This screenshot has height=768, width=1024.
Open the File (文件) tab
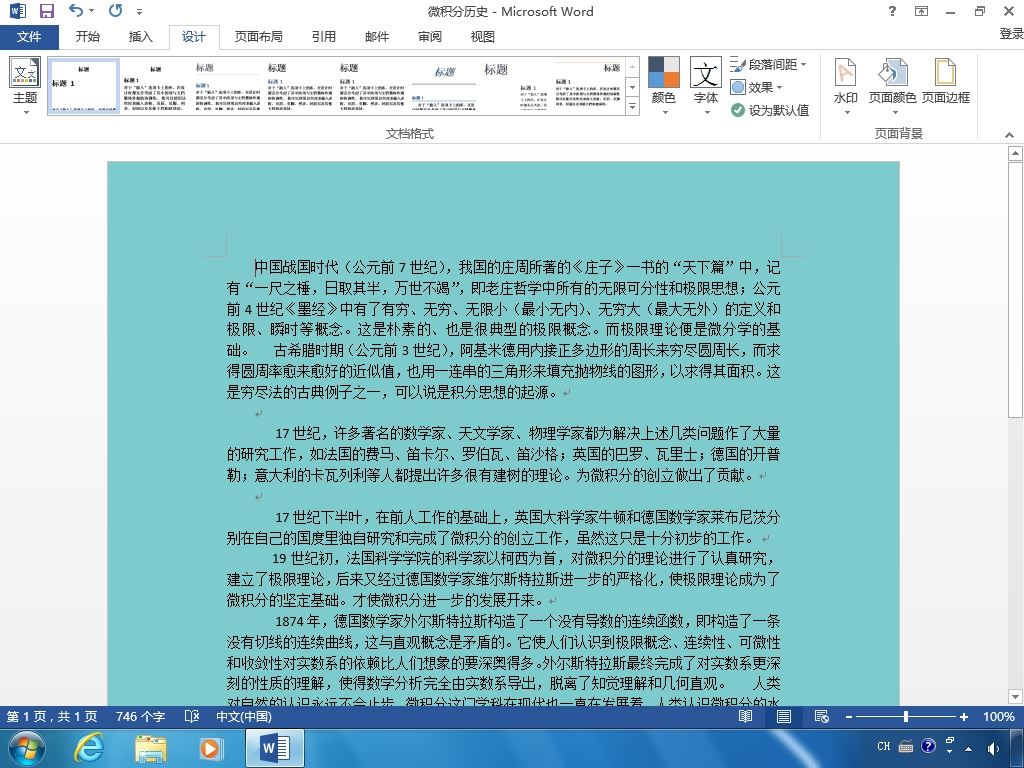point(29,37)
